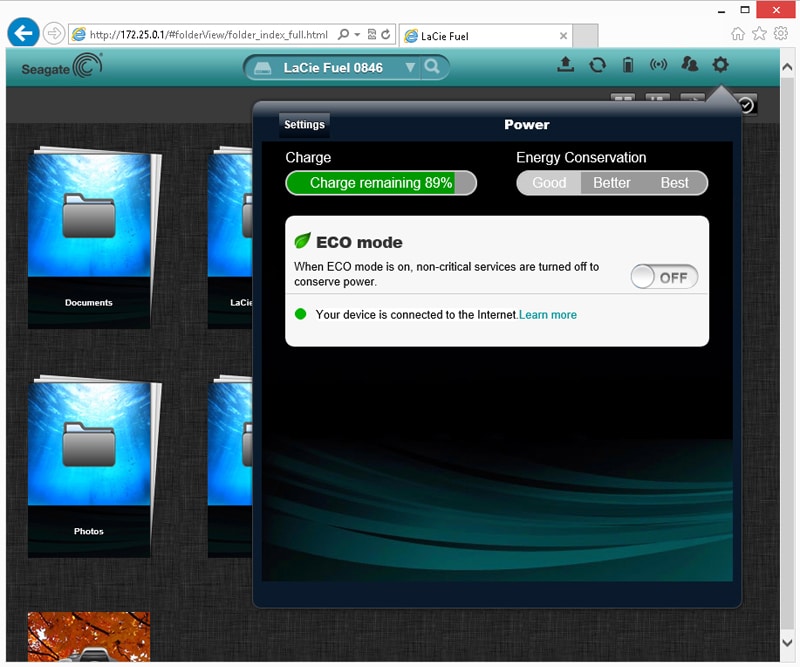The height and width of the screenshot is (667, 800).
Task: Click the sync refresh icon in toolbar
Action: click(x=597, y=65)
